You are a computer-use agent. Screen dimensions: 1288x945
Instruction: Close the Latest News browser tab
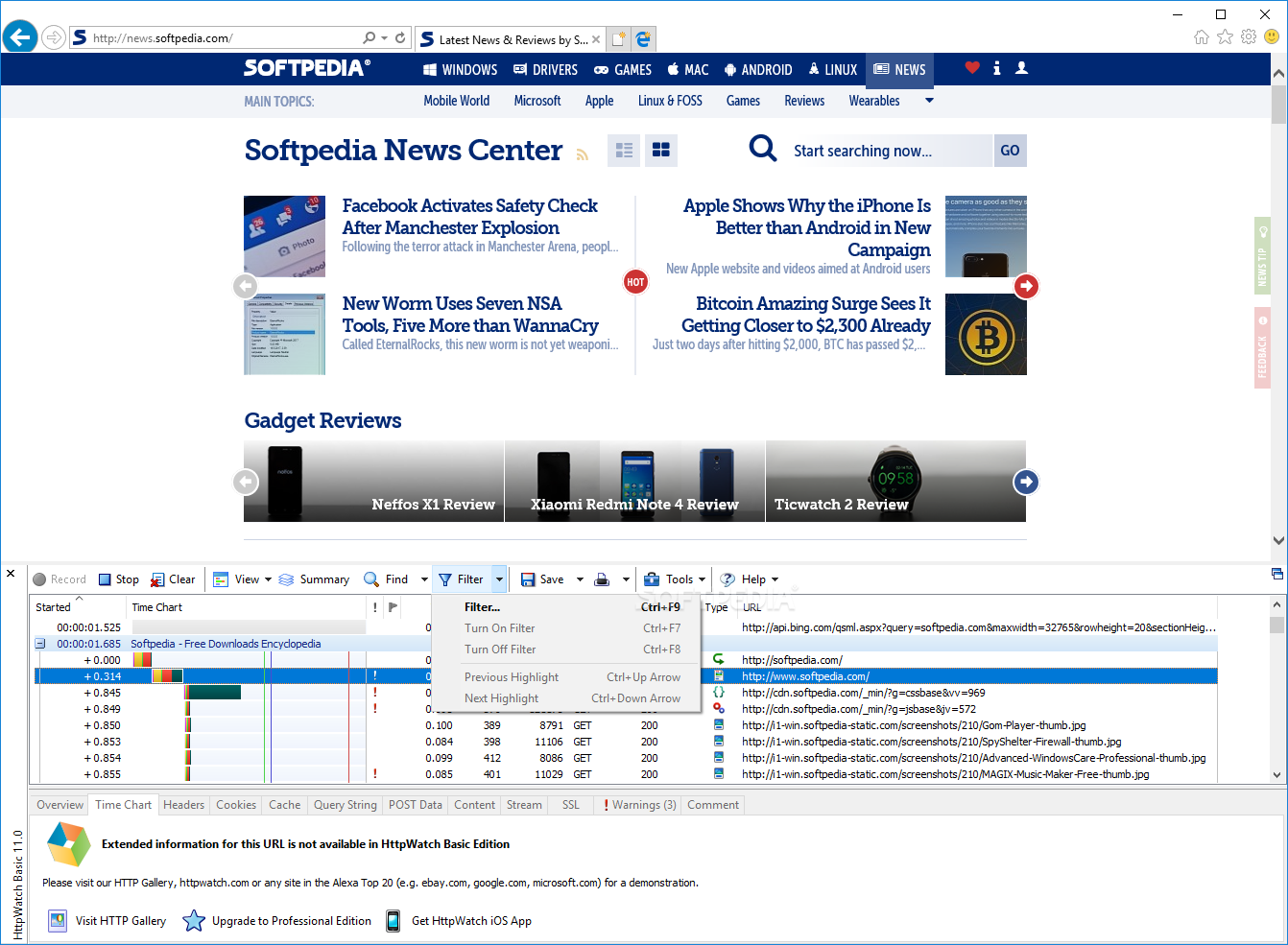tap(596, 39)
